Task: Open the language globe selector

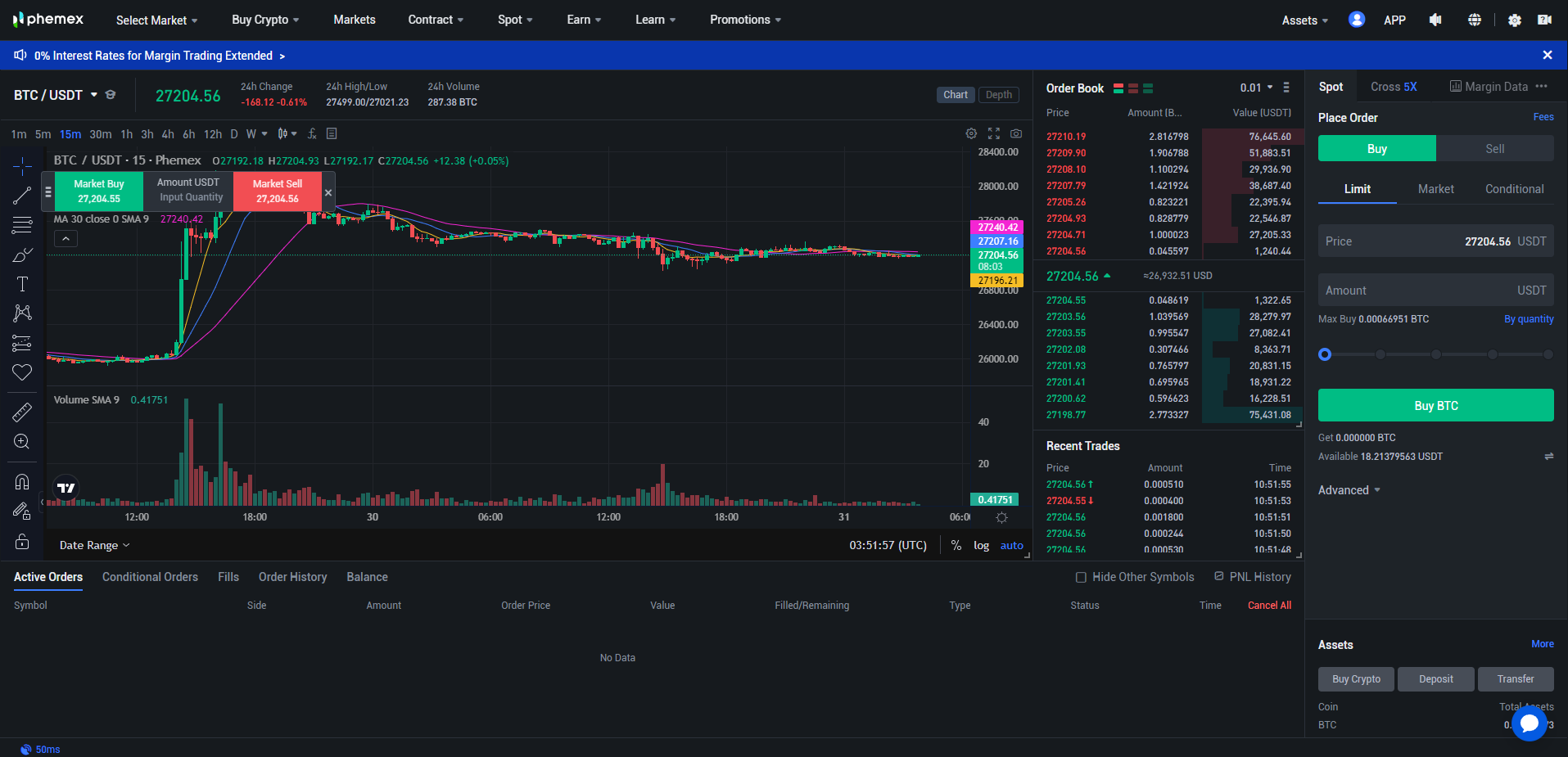Action: pos(1475,20)
